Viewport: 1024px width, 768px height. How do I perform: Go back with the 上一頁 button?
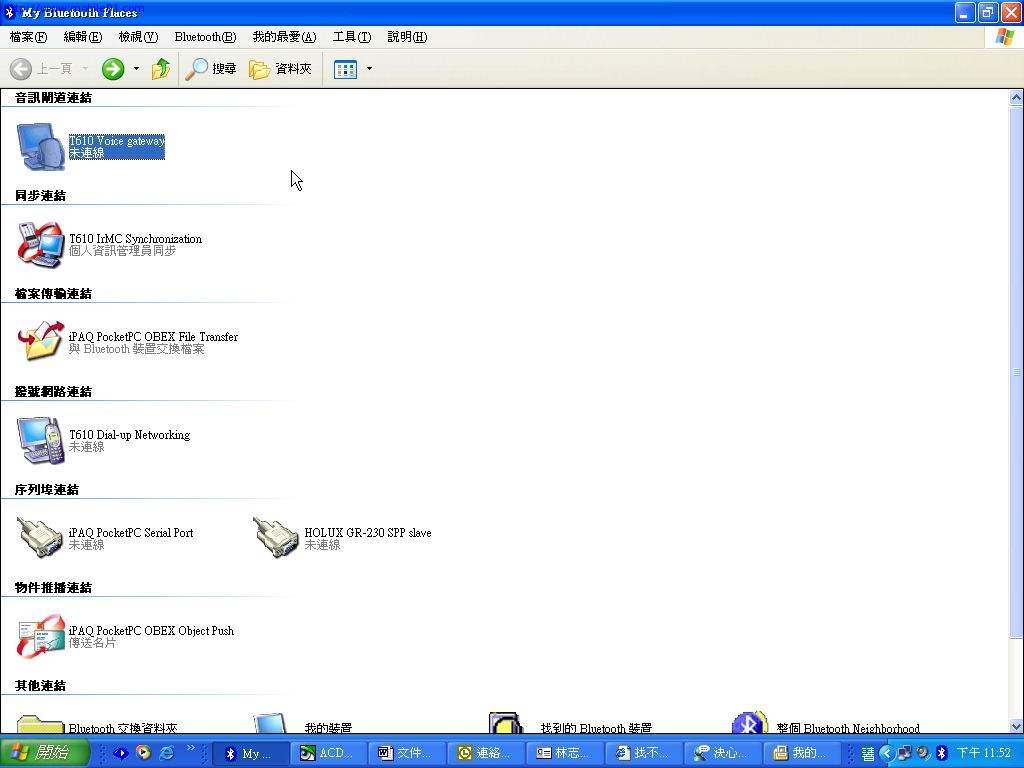coord(41,69)
